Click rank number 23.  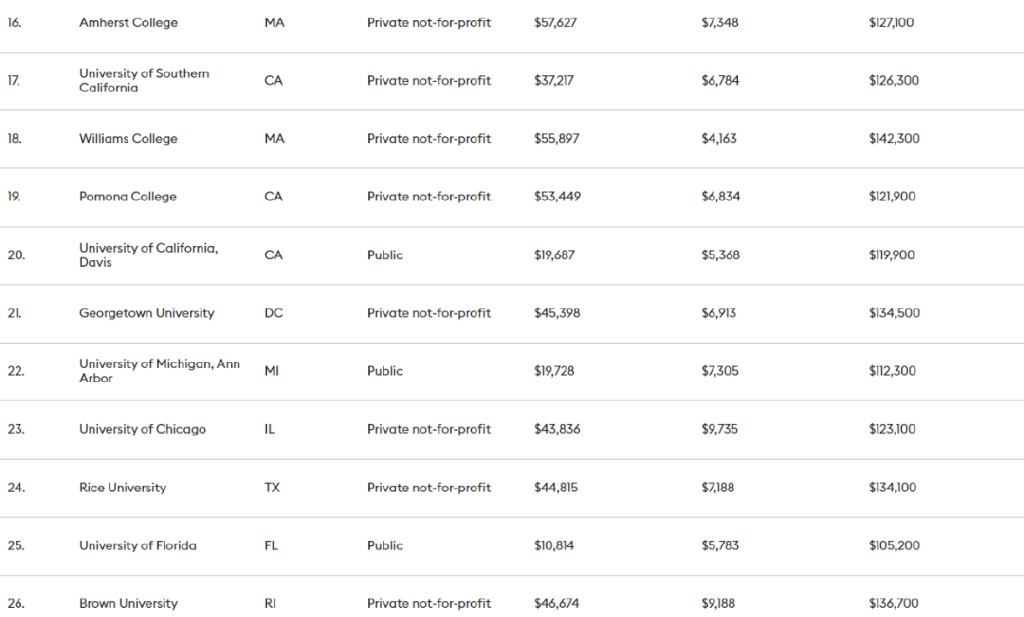15,429
